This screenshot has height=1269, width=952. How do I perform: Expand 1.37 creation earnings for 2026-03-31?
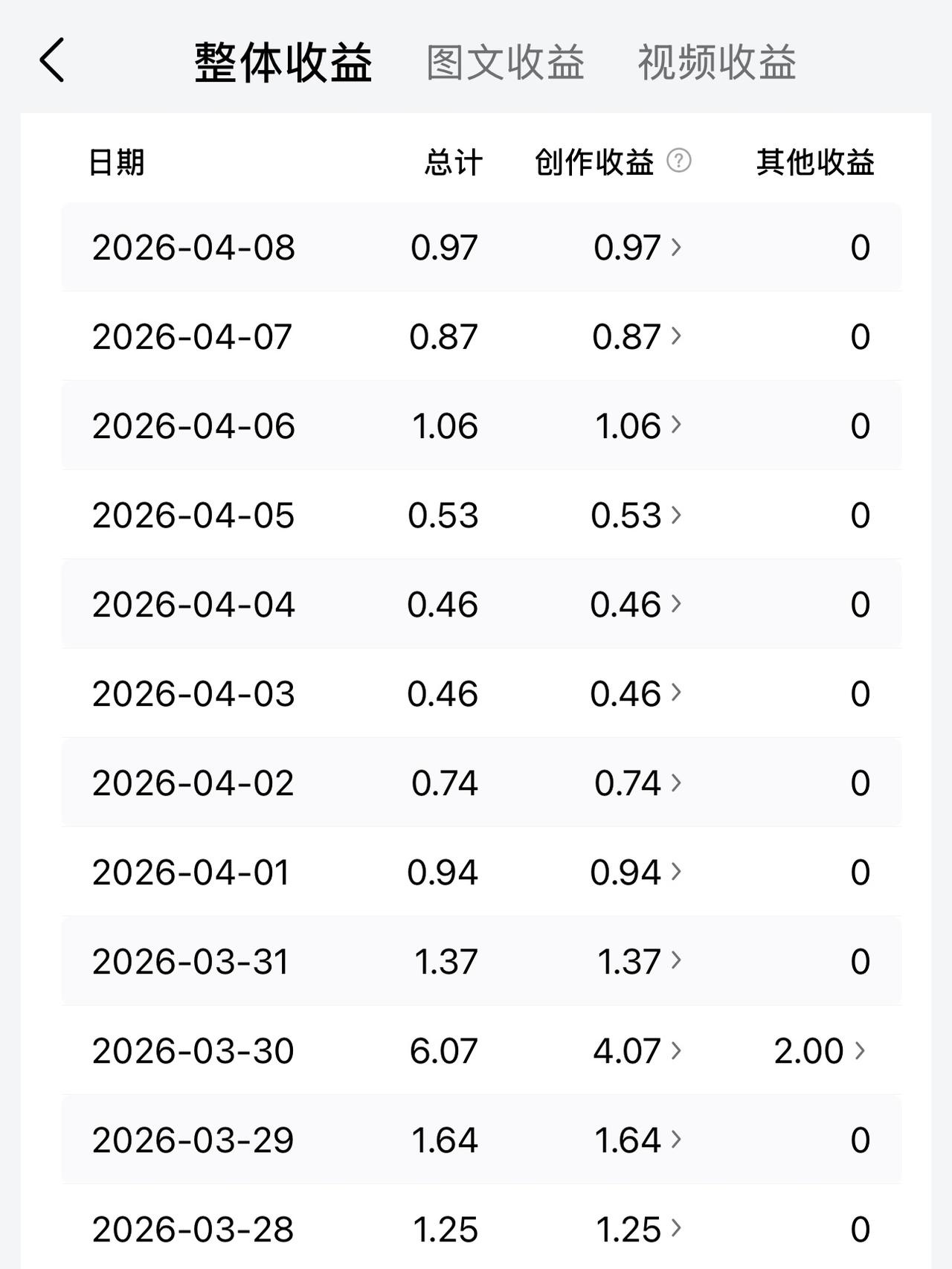(639, 961)
